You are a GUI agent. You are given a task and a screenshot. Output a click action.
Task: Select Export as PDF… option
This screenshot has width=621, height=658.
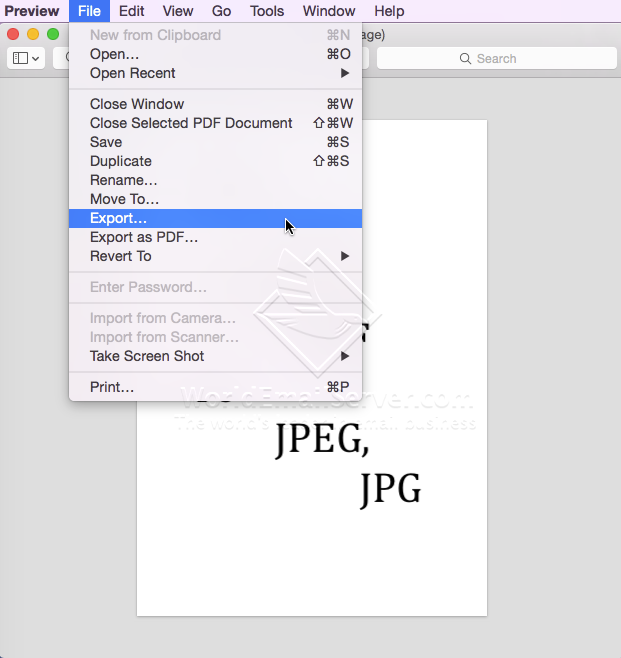(215, 237)
